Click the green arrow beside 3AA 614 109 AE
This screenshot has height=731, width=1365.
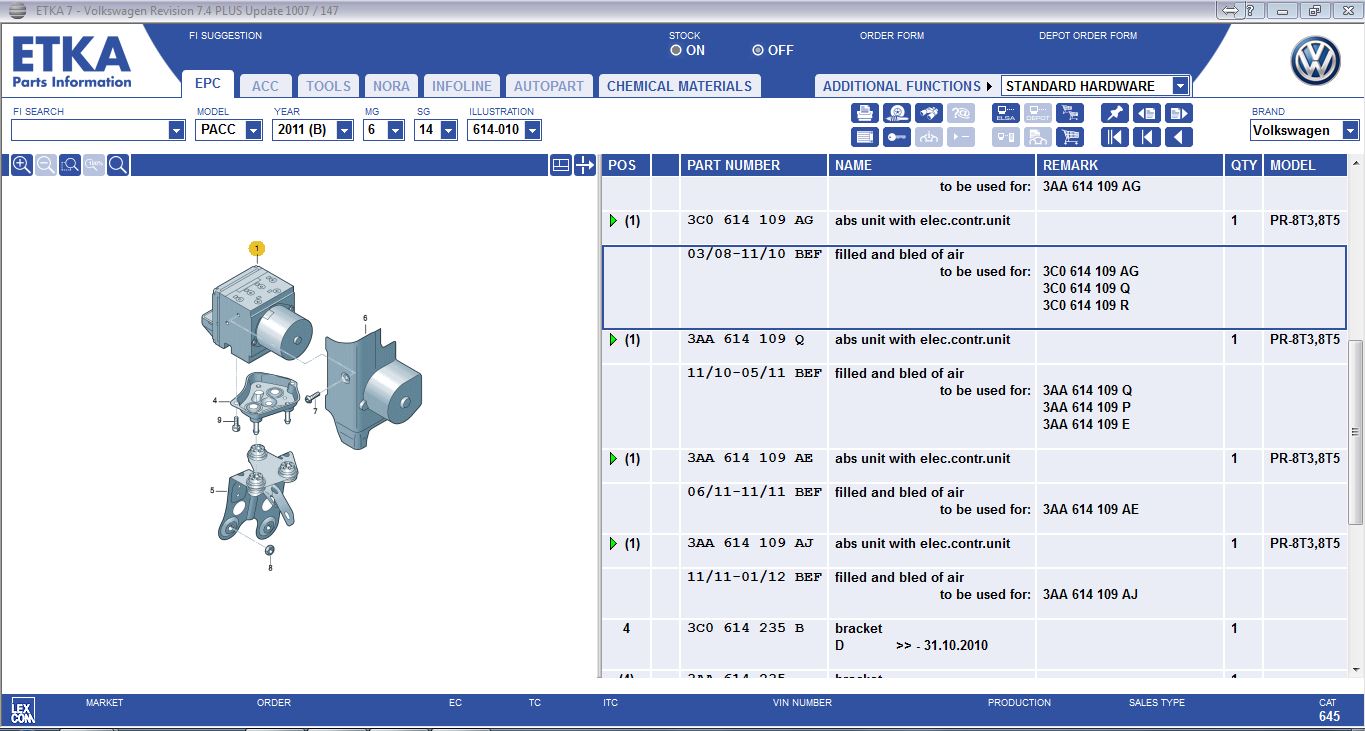coord(614,459)
